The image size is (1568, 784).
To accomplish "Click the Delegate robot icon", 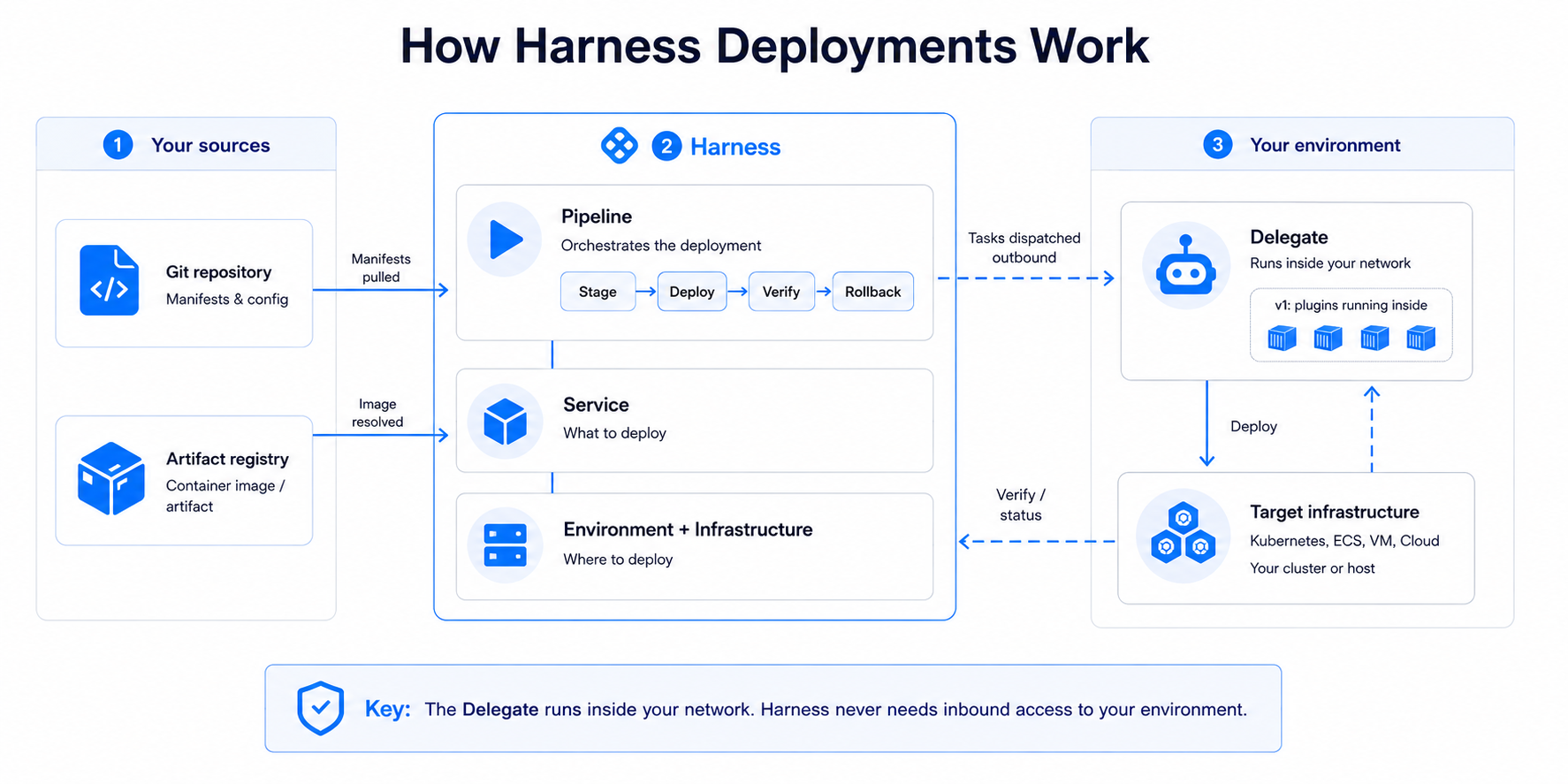I will tap(1185, 265).
